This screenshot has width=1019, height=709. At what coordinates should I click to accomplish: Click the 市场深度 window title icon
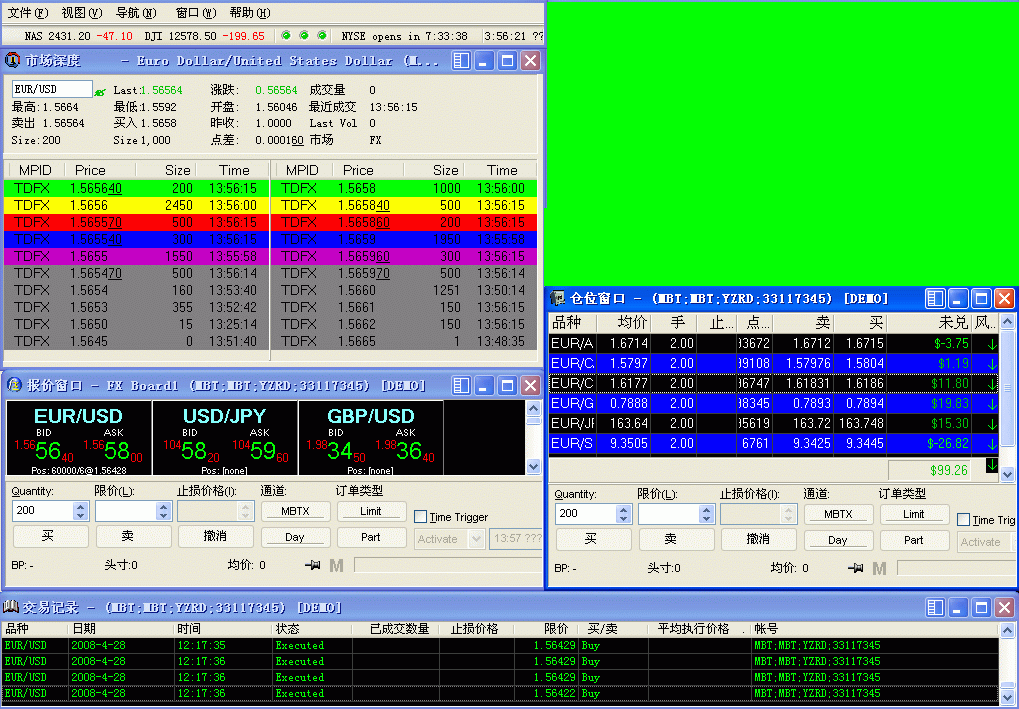tap(12, 60)
